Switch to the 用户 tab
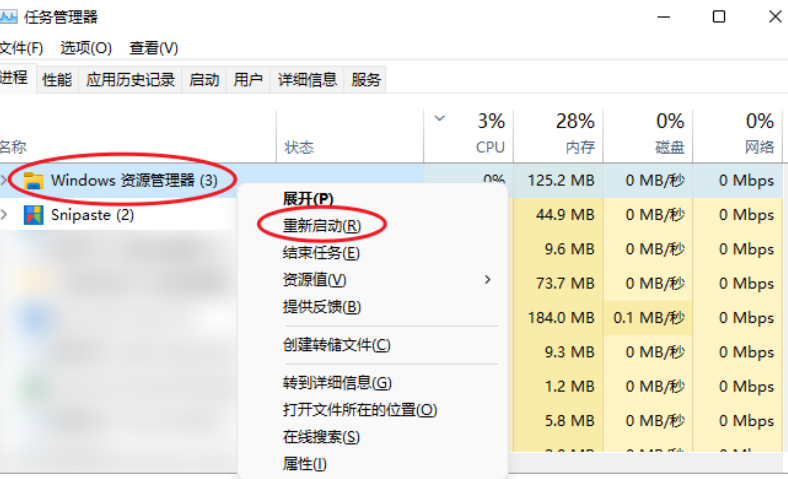The width and height of the screenshot is (788, 479). (x=248, y=79)
